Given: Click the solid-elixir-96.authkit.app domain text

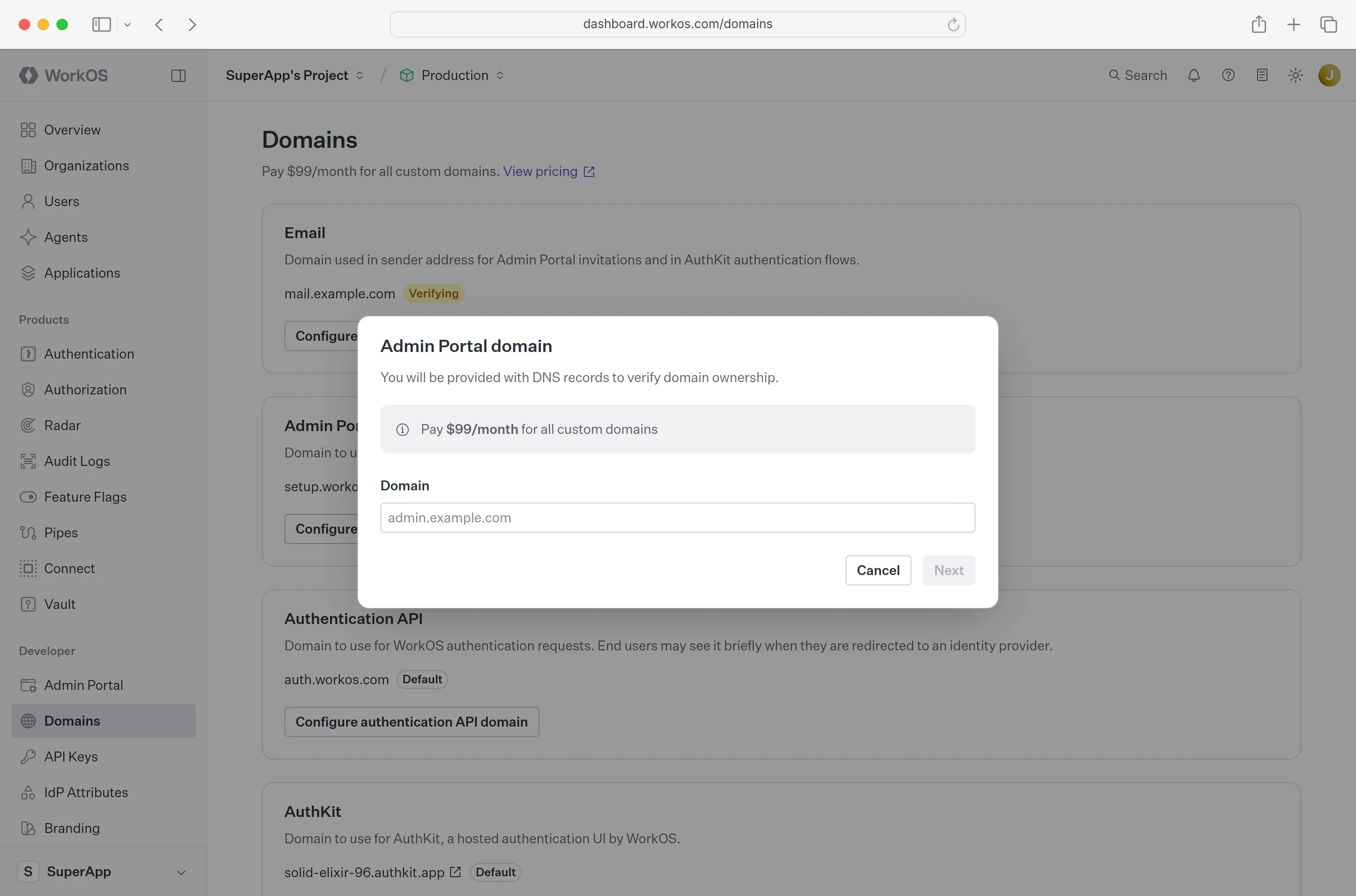Looking at the screenshot, I should click(364, 872).
